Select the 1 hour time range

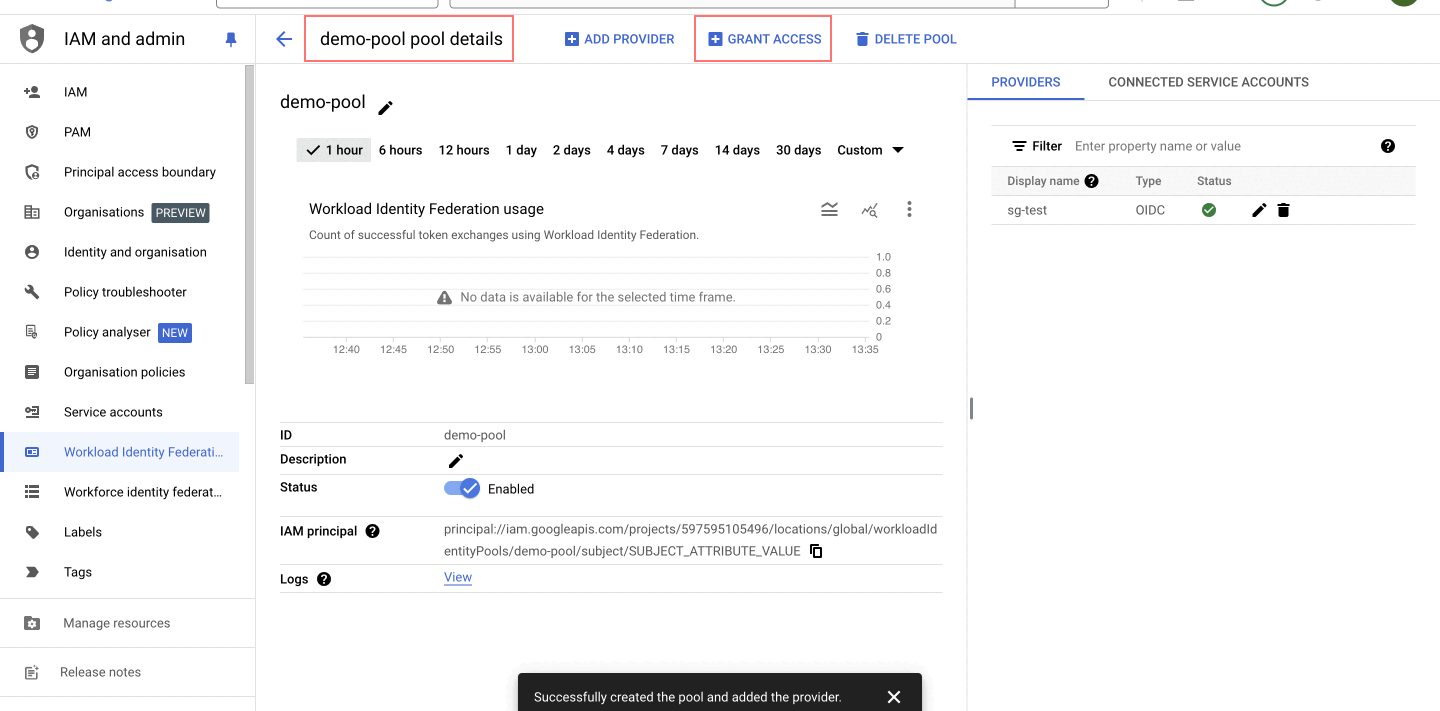tap(335, 150)
